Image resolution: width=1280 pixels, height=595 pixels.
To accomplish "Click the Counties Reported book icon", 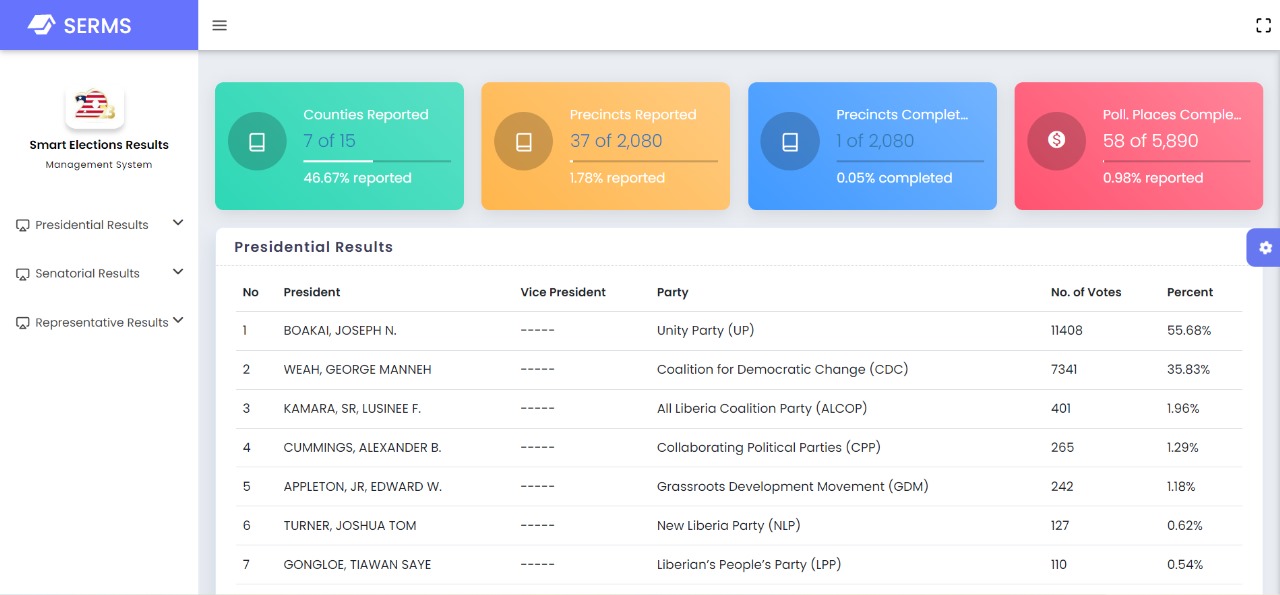I will 257,142.
